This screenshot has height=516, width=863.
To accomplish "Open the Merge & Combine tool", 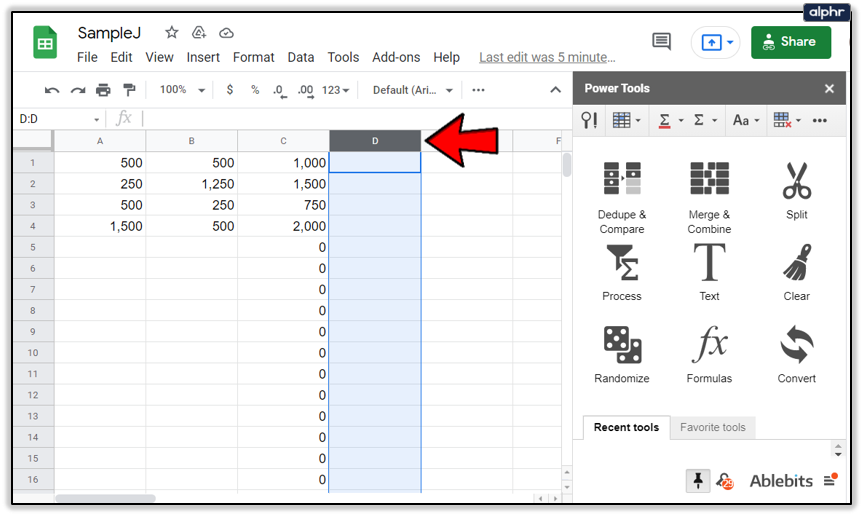I will pyautogui.click(x=709, y=197).
